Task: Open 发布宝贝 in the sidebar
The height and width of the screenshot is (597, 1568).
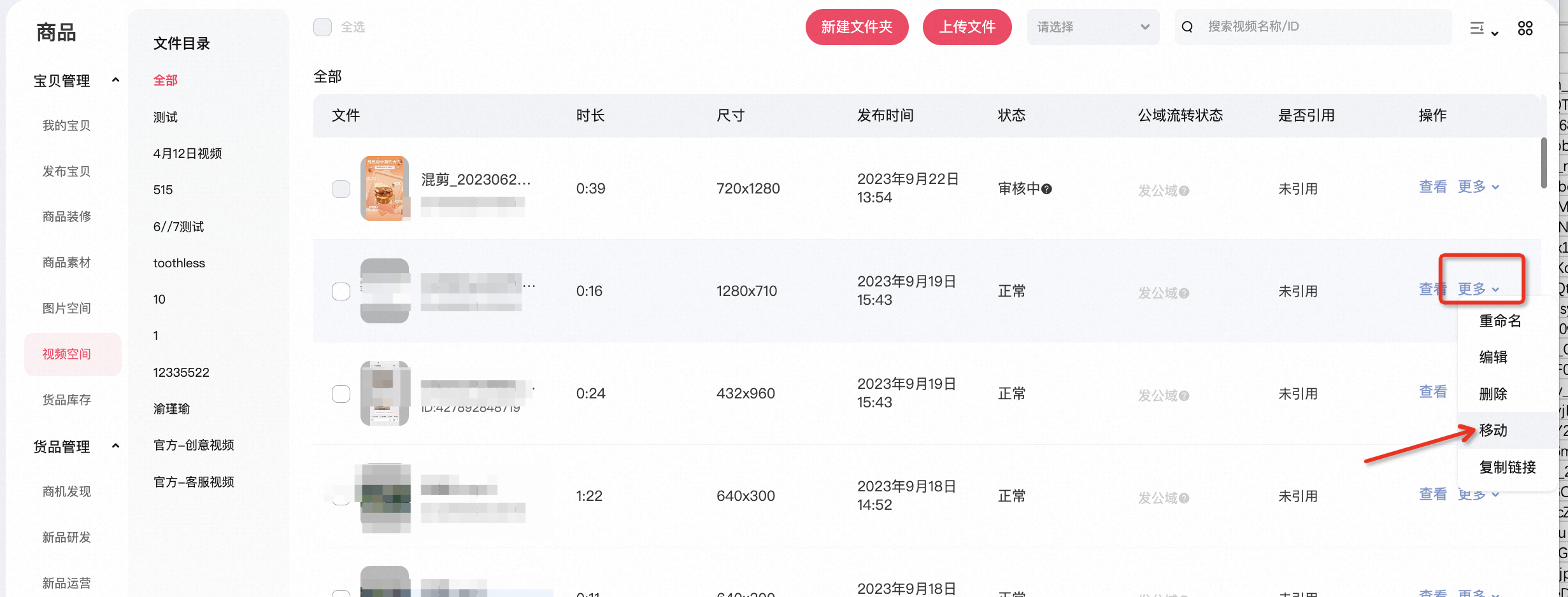Action: pos(66,172)
